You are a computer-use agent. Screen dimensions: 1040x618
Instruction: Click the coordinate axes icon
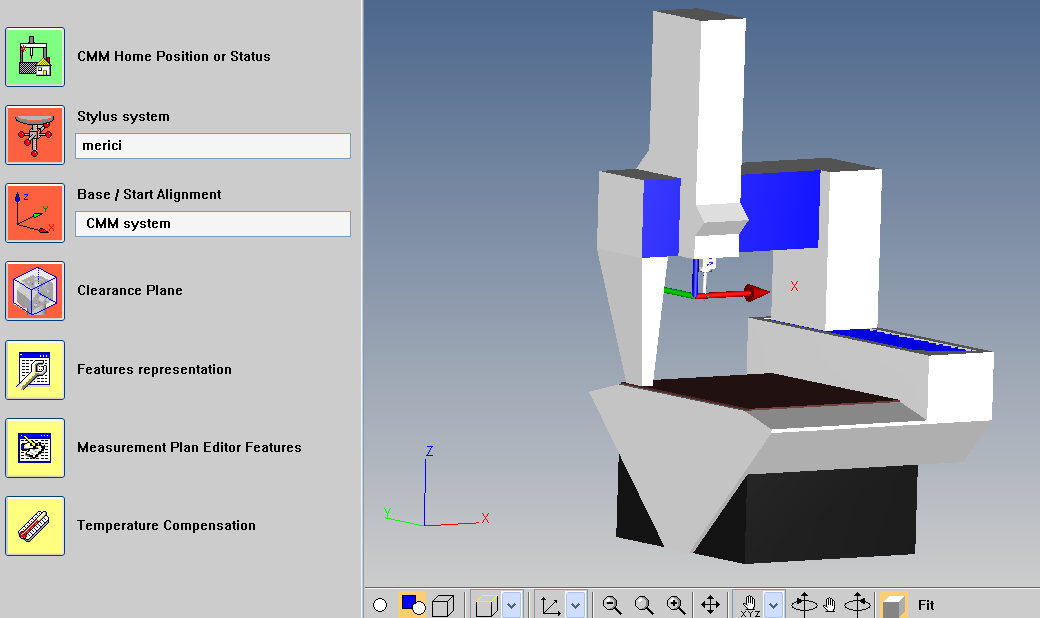point(551,605)
